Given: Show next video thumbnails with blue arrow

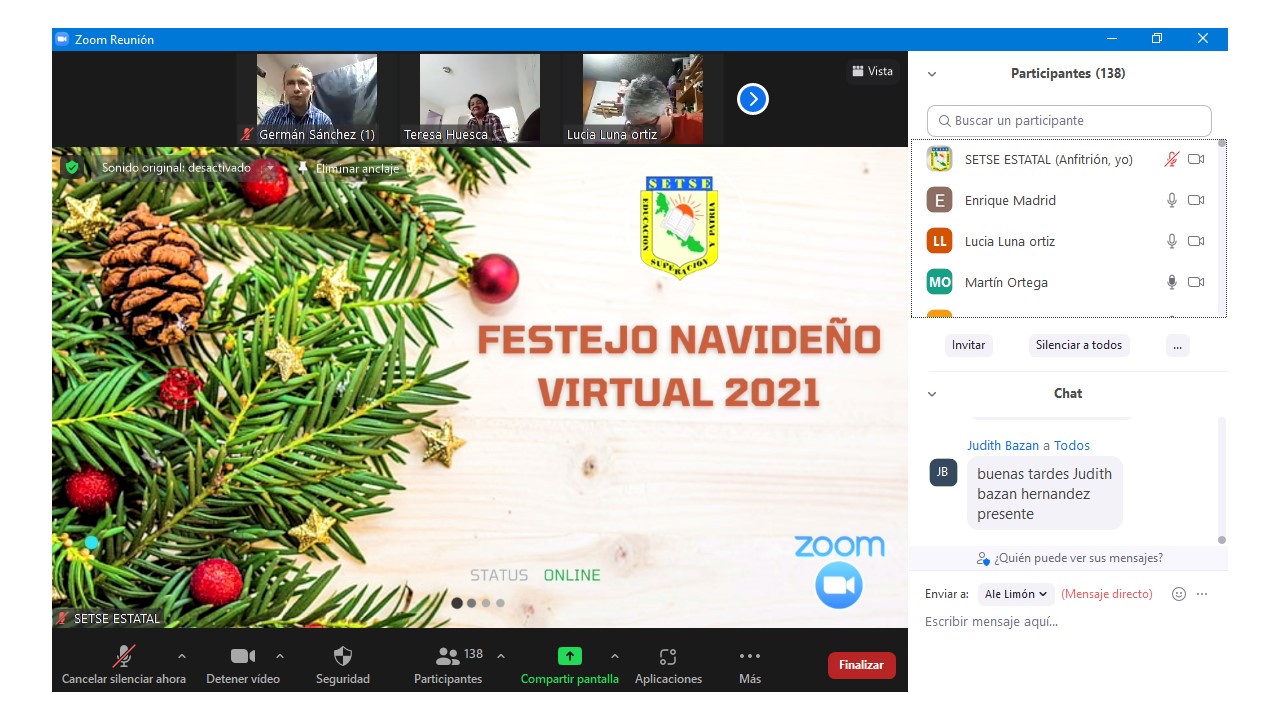Looking at the screenshot, I should click(752, 99).
